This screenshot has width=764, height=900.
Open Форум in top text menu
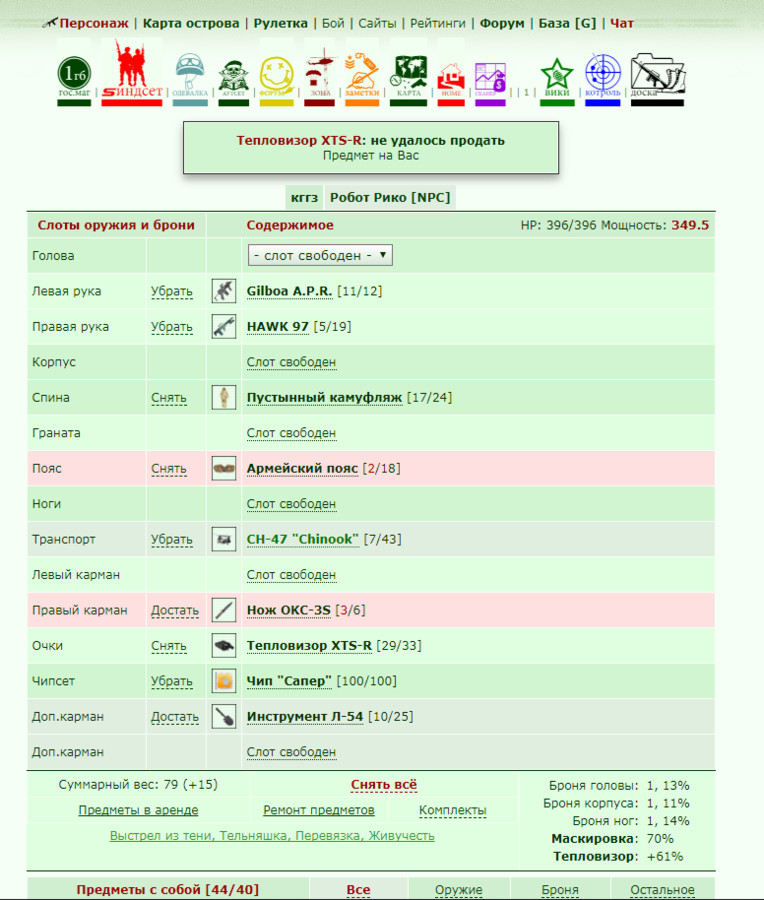coord(502,24)
